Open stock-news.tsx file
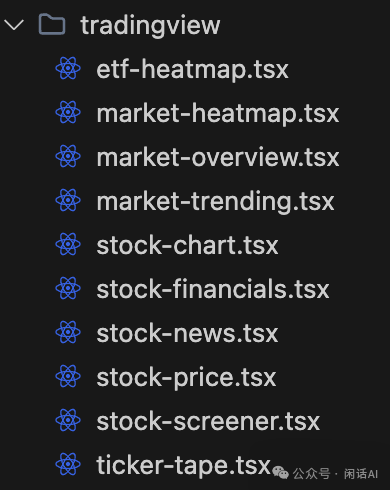Image resolution: width=390 pixels, height=490 pixels. [187, 333]
